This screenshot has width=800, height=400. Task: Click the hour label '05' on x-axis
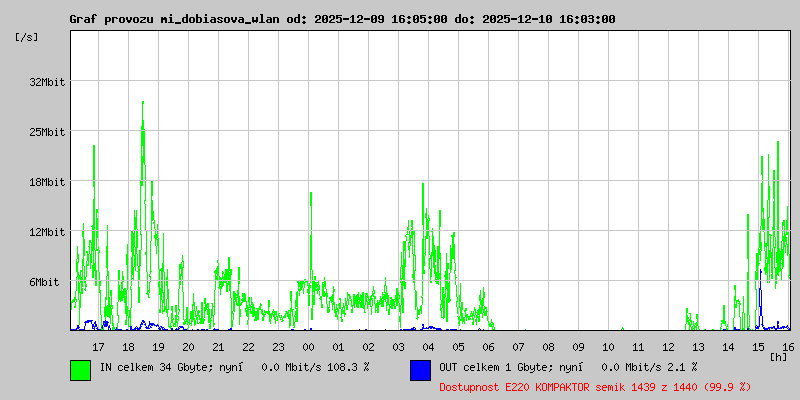(x=458, y=347)
